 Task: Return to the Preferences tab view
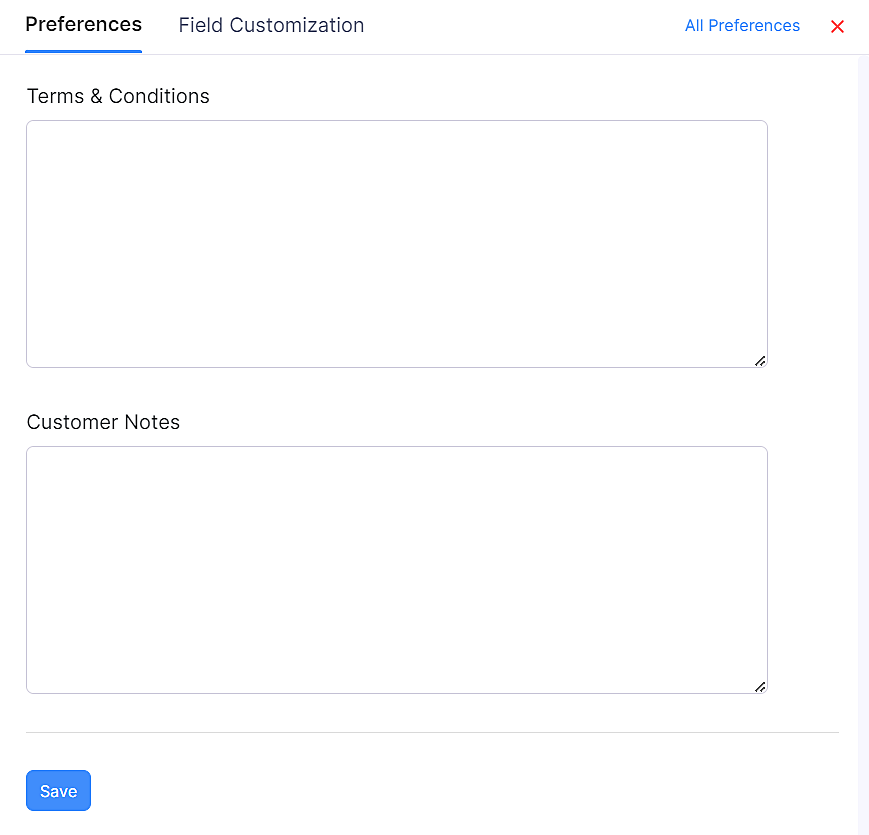tap(83, 25)
